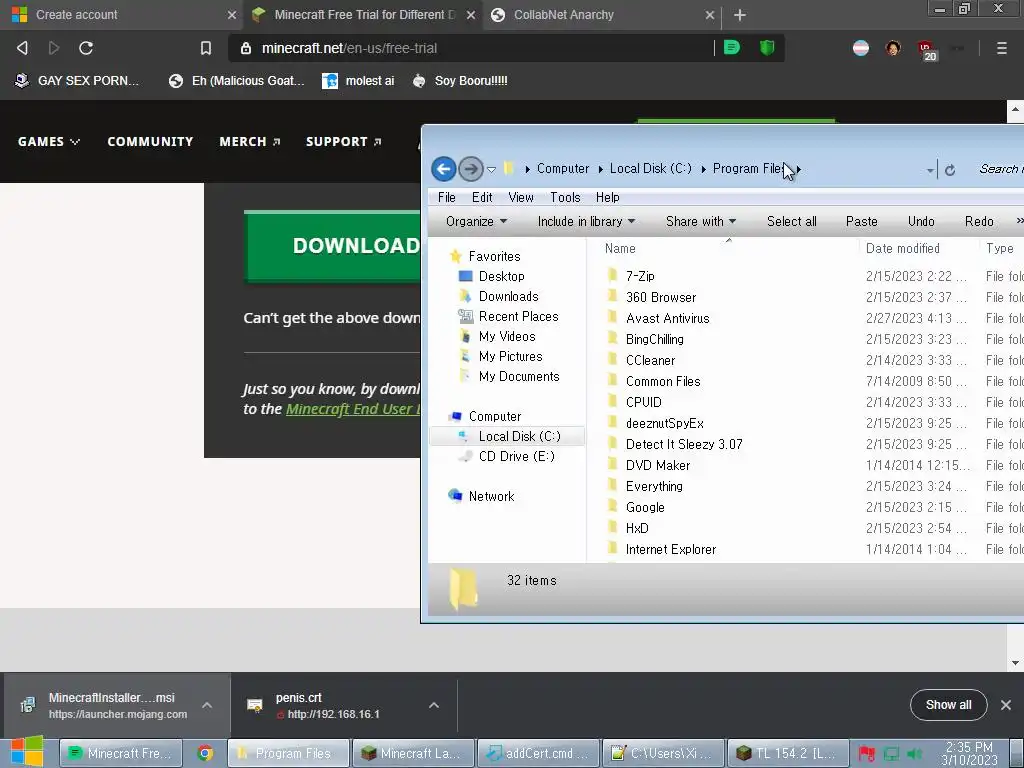Click the green DOWNLOAD button

tap(333, 246)
